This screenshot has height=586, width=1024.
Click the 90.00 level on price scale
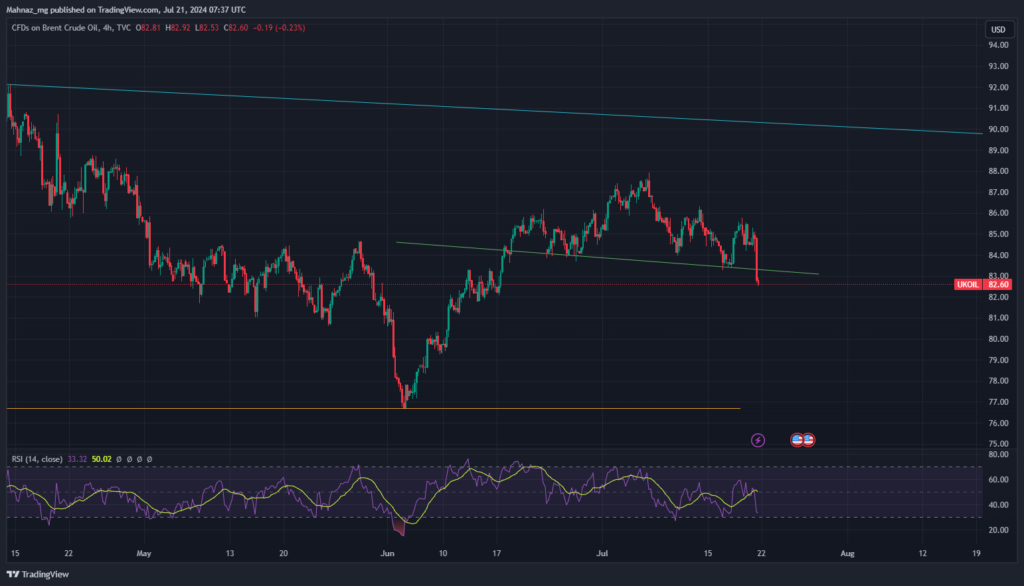pyautogui.click(x=998, y=129)
